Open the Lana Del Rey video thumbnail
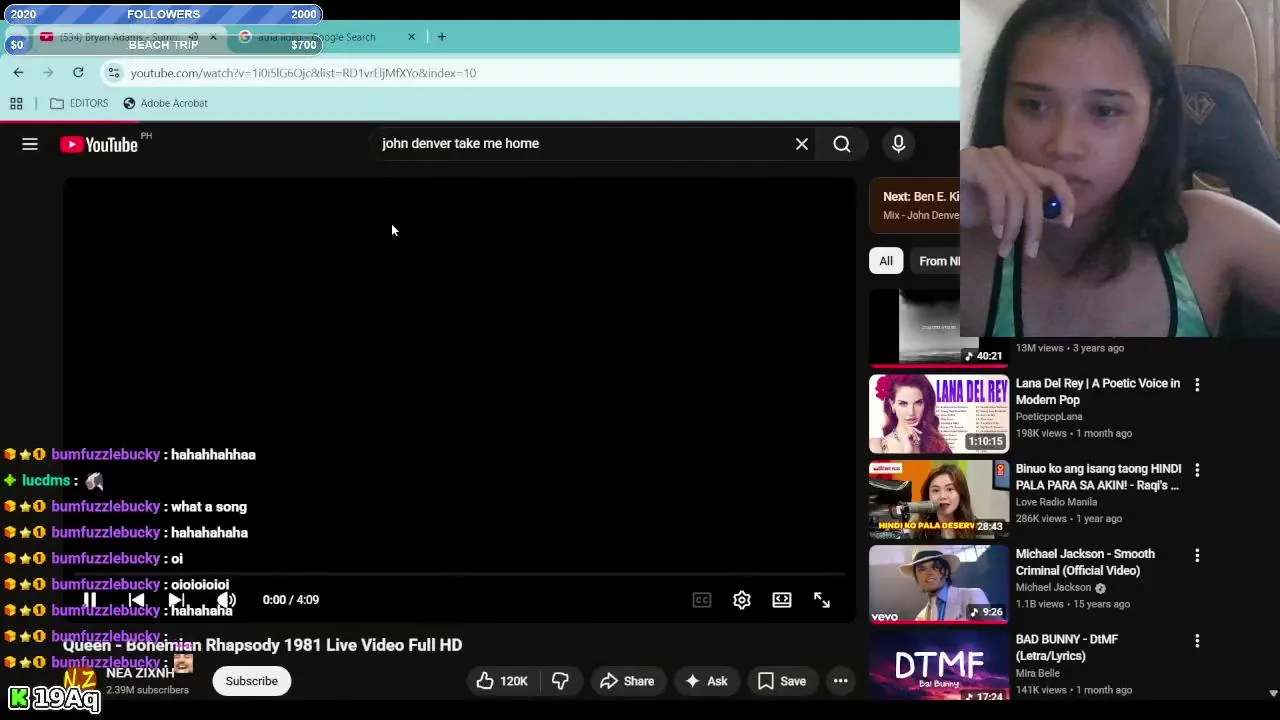Screen dimensions: 1280x720 [x=939, y=414]
